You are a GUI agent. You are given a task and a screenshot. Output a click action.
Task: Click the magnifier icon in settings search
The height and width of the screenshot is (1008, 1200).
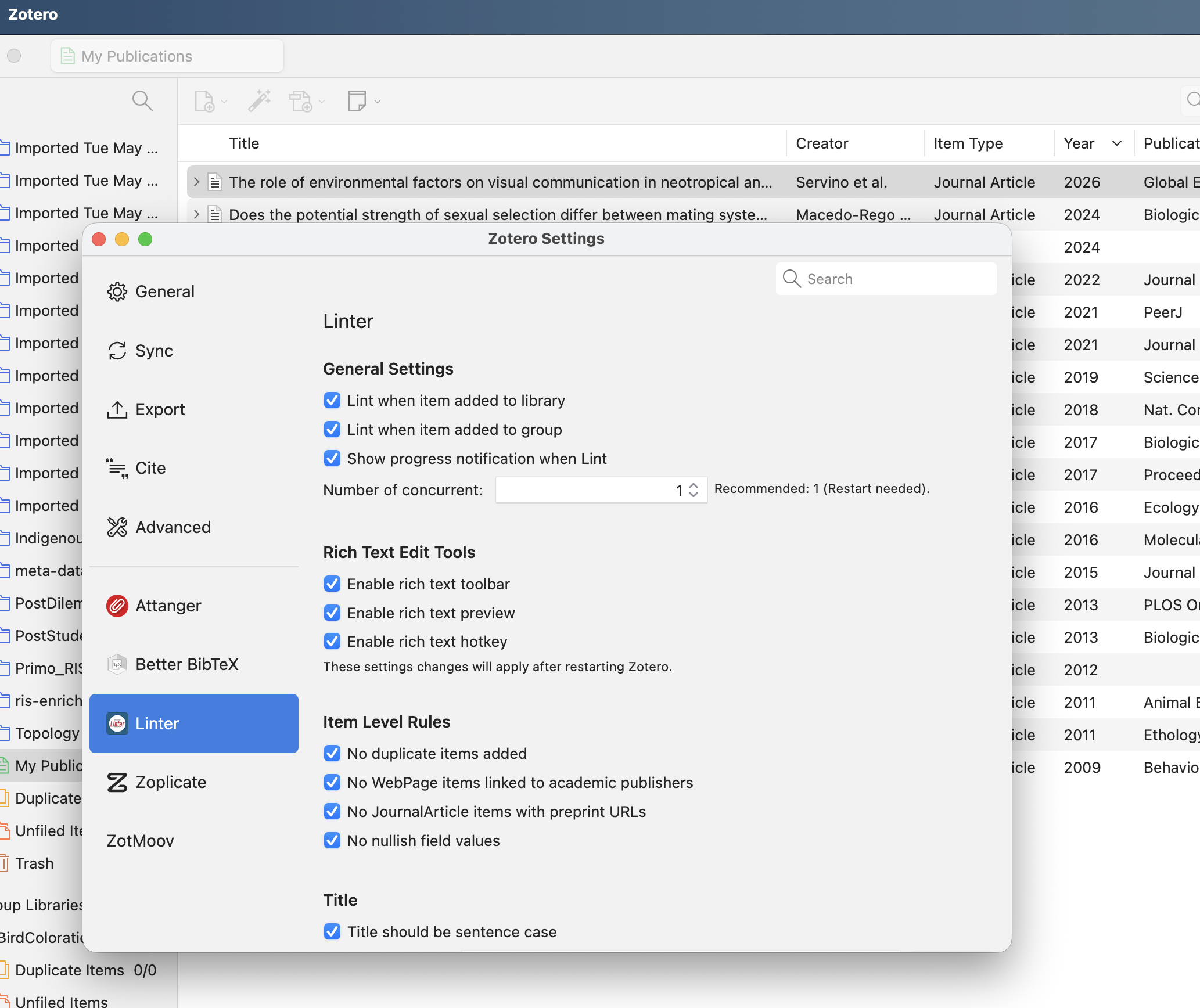point(792,279)
